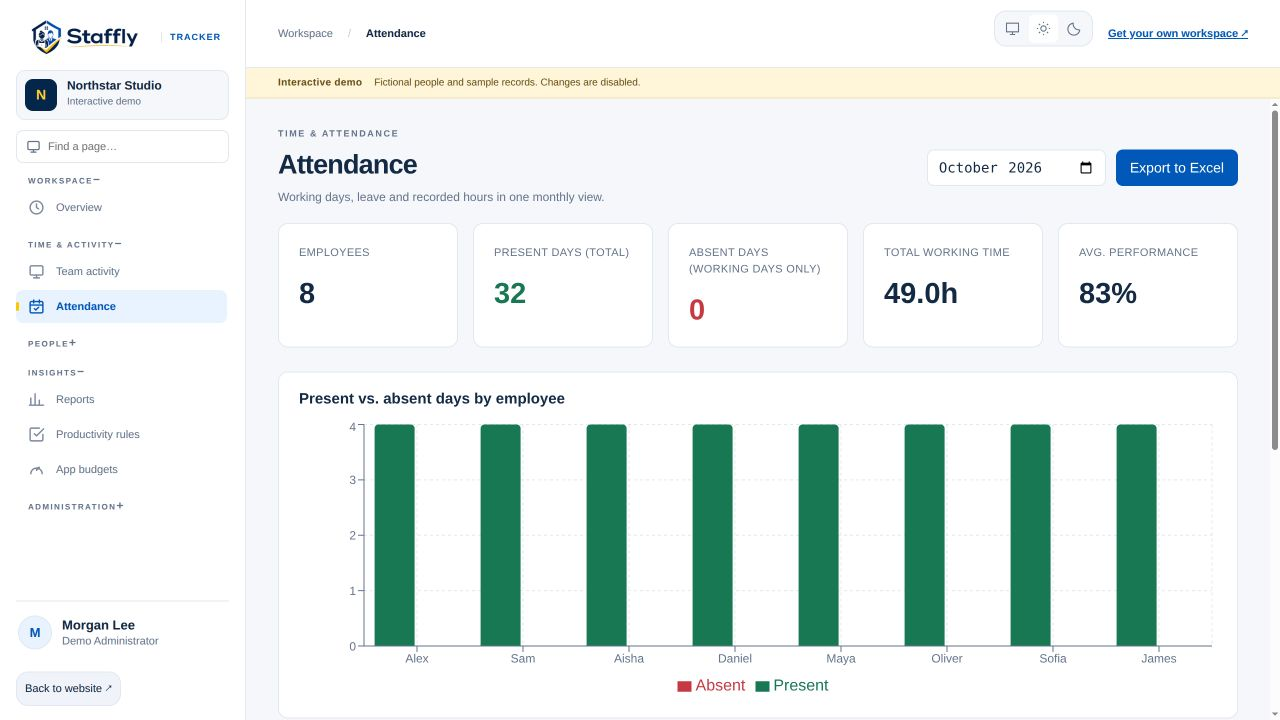Open the Team activity page
Screen dimensions: 1280x720
122,271
